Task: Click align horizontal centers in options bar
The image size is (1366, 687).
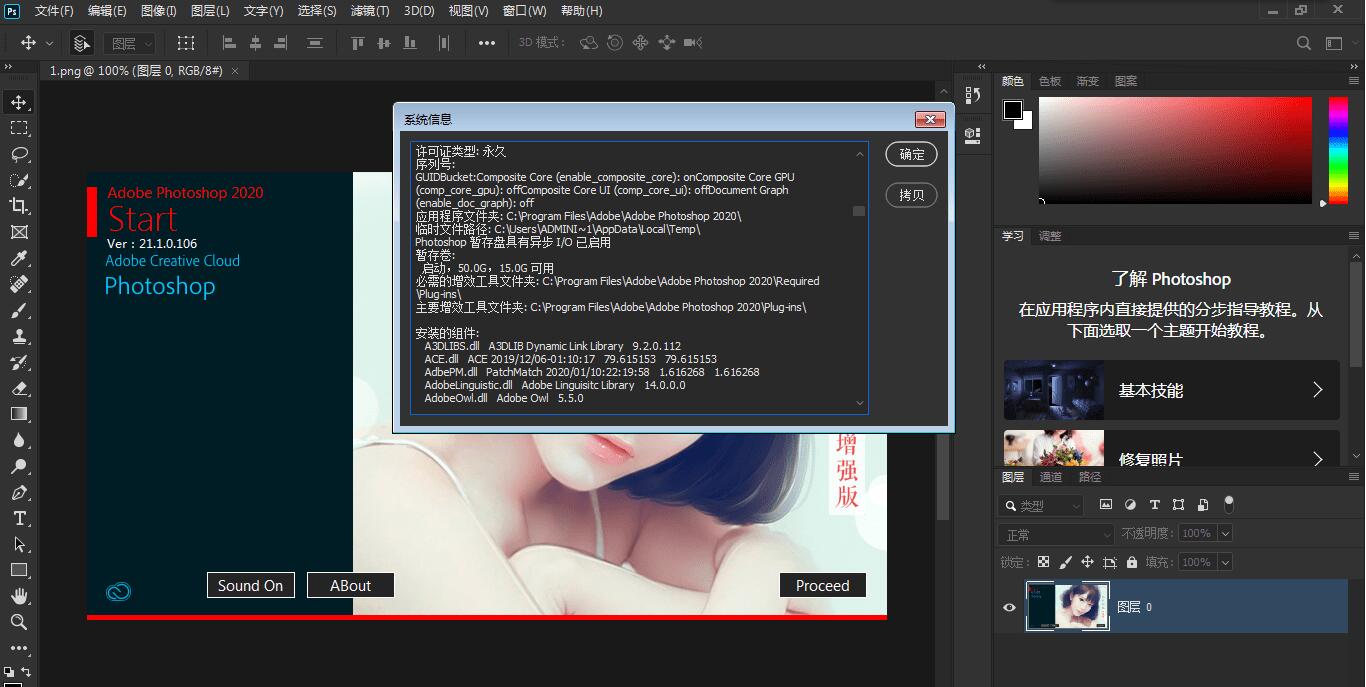Action: click(255, 43)
